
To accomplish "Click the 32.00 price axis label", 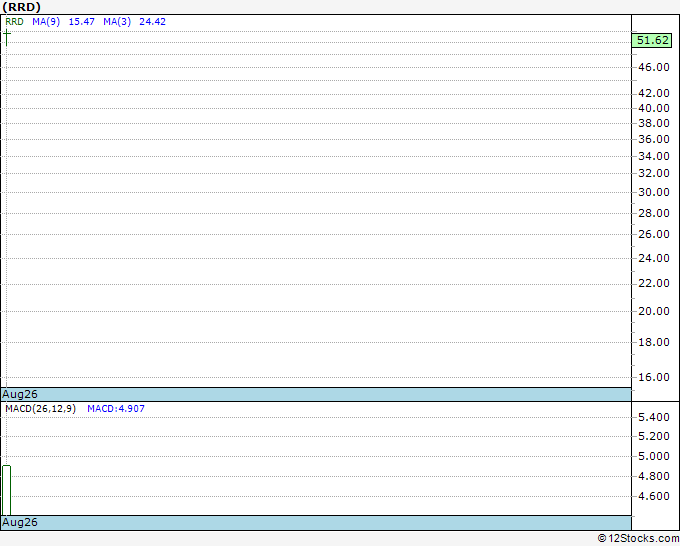I will pos(654,173).
